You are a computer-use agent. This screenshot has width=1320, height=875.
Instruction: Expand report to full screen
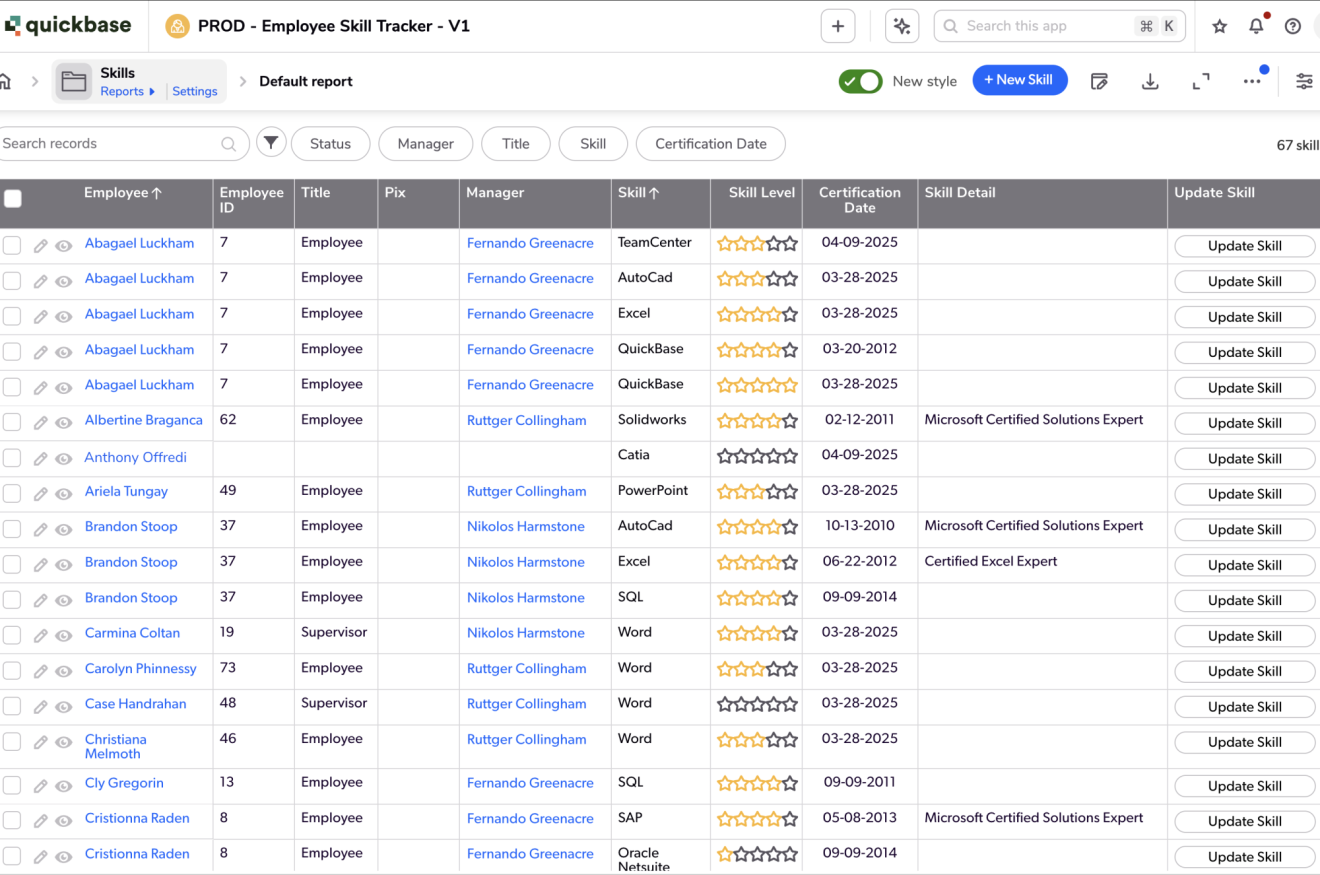coord(1201,82)
